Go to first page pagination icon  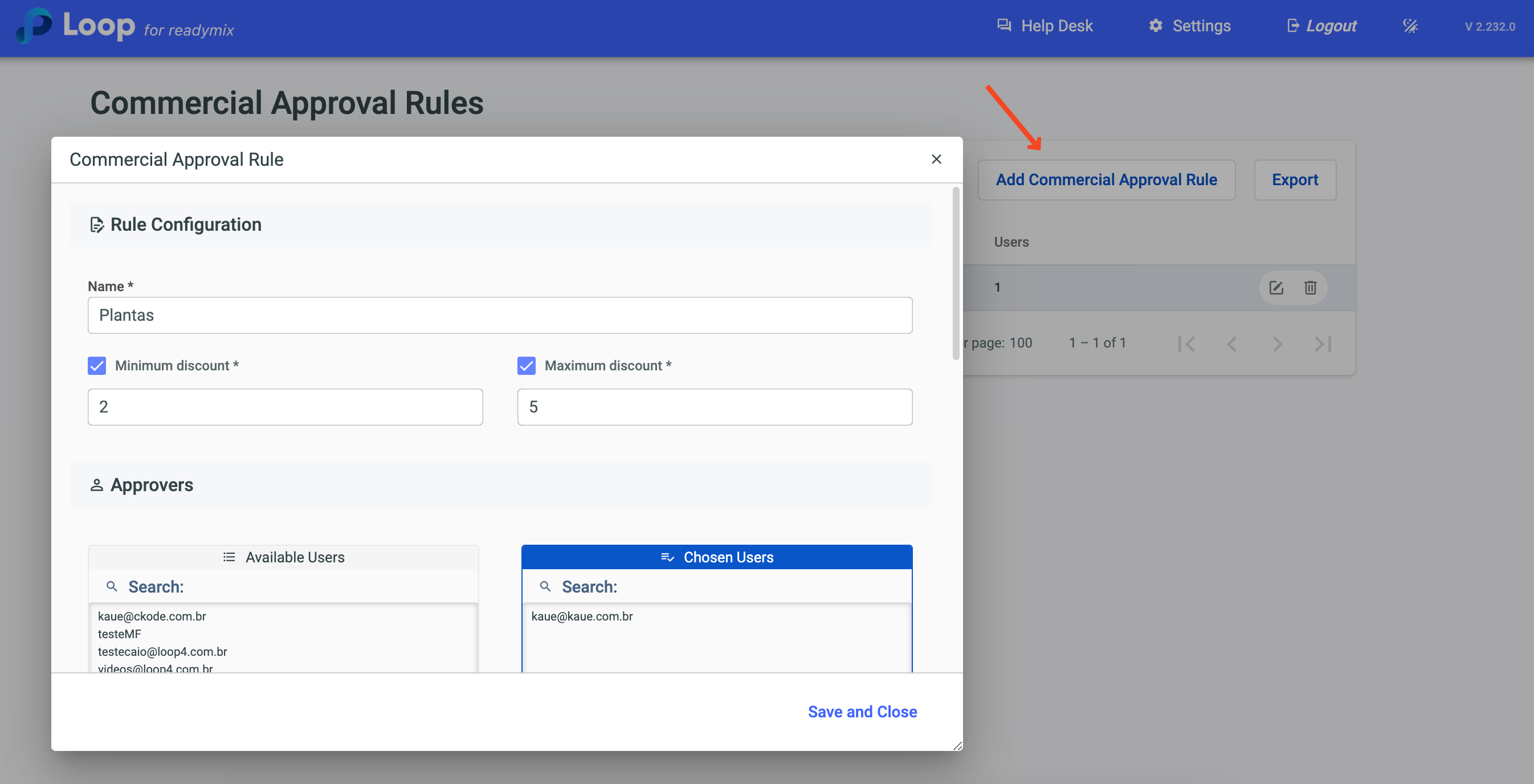pyautogui.click(x=1186, y=344)
